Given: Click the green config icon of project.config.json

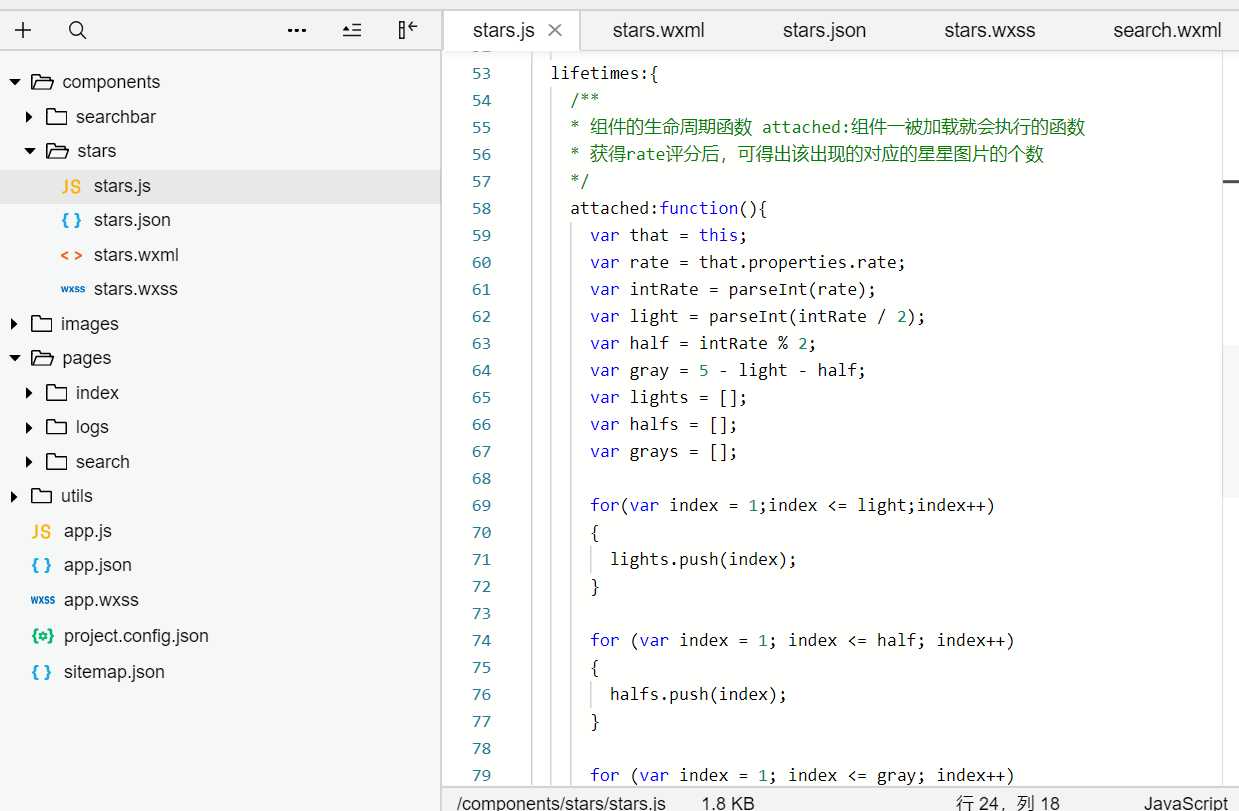Looking at the screenshot, I should pos(42,636).
